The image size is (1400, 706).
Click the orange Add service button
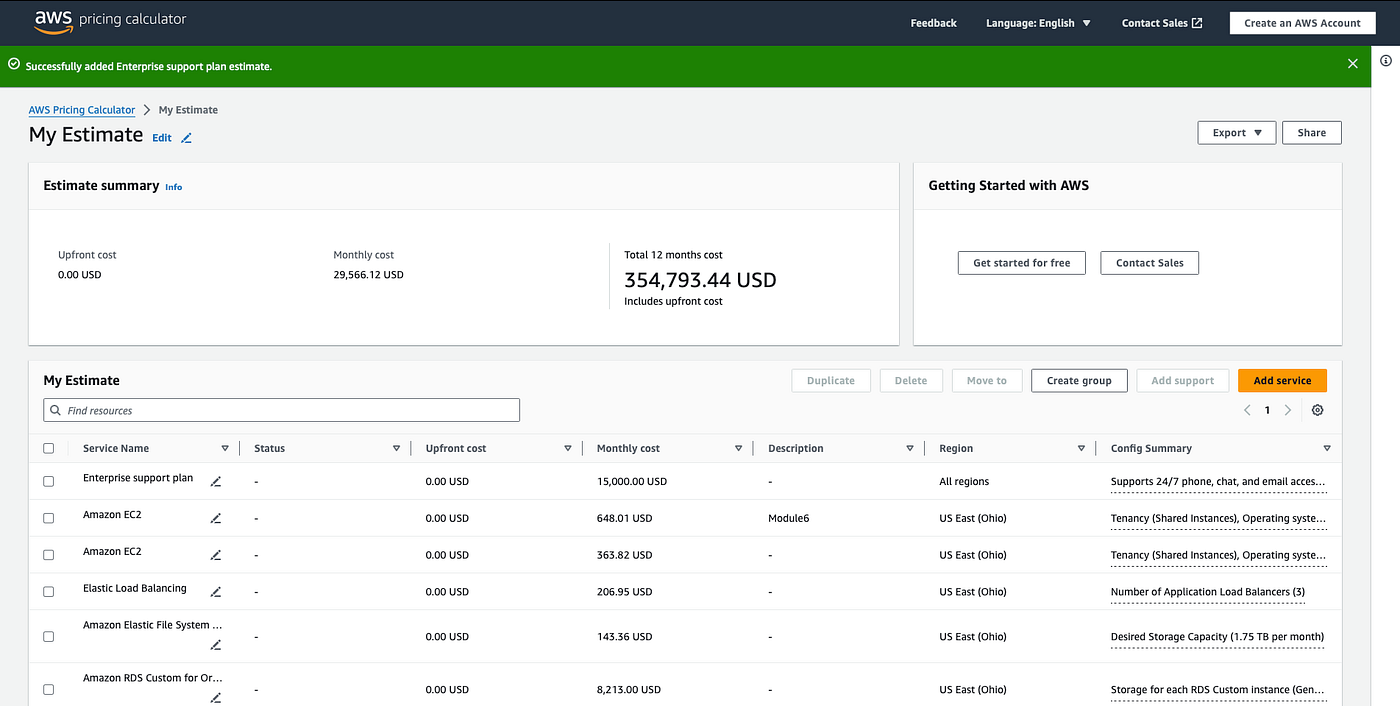(1282, 381)
